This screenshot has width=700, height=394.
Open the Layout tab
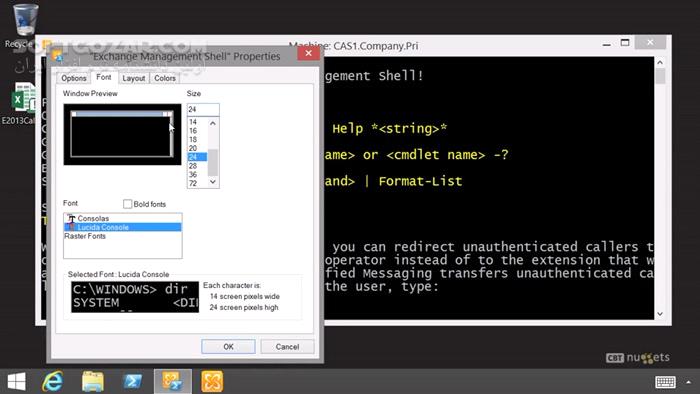click(x=133, y=78)
